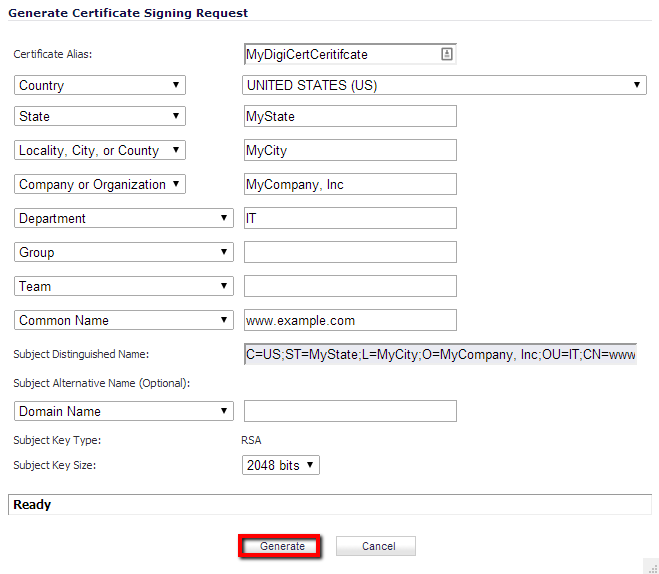Expand the Common Name dropdown
Image resolution: width=659 pixels, height=574 pixels.
tap(124, 321)
